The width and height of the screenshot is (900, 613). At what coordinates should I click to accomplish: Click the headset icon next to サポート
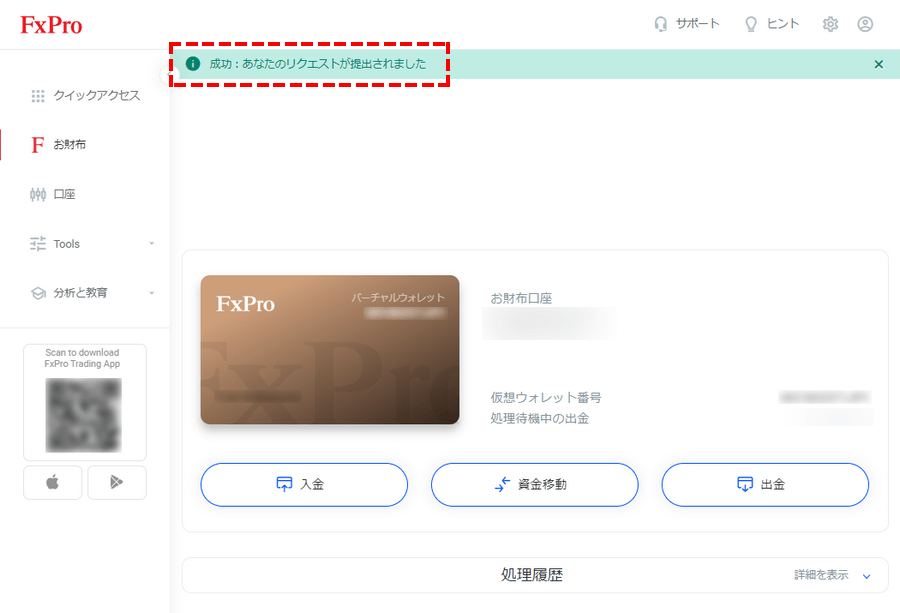(661, 24)
